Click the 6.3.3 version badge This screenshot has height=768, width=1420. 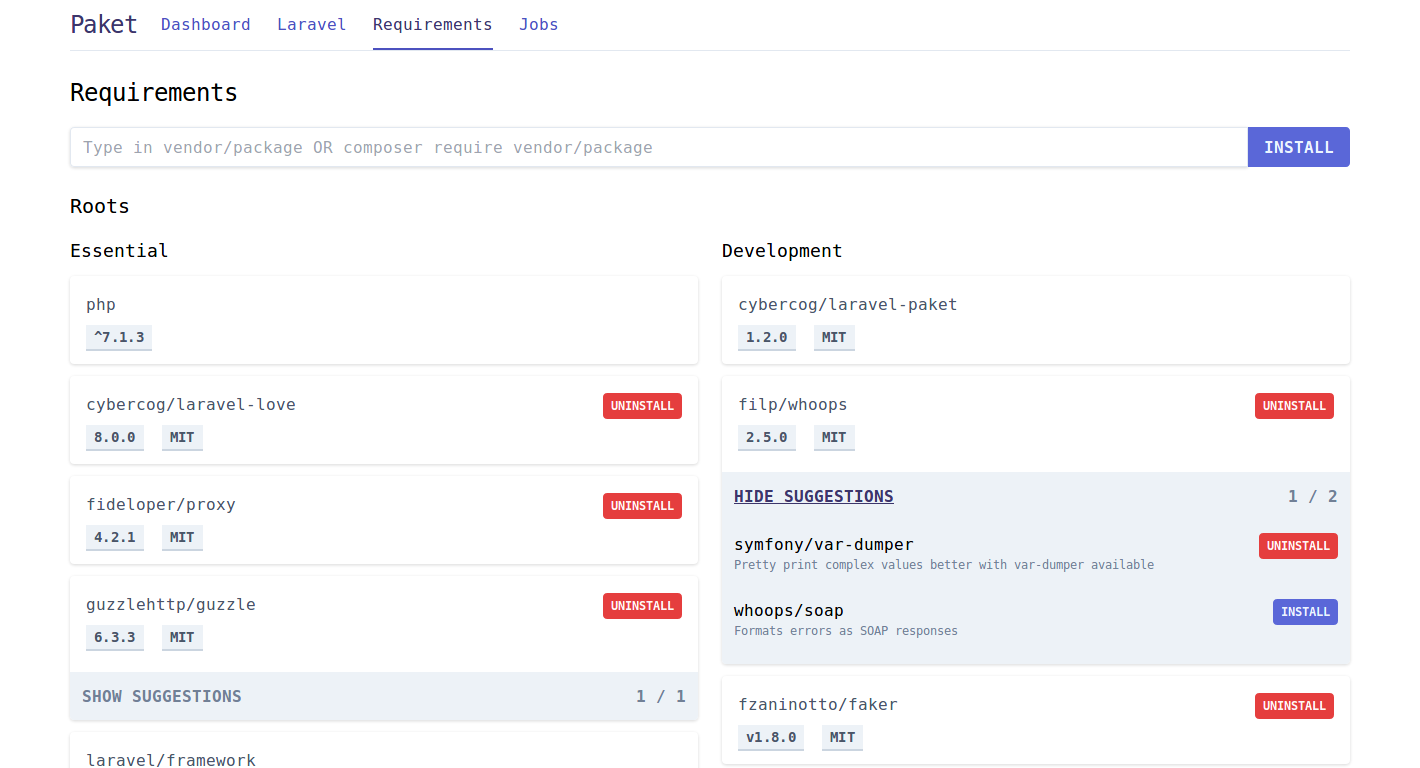click(x=115, y=637)
